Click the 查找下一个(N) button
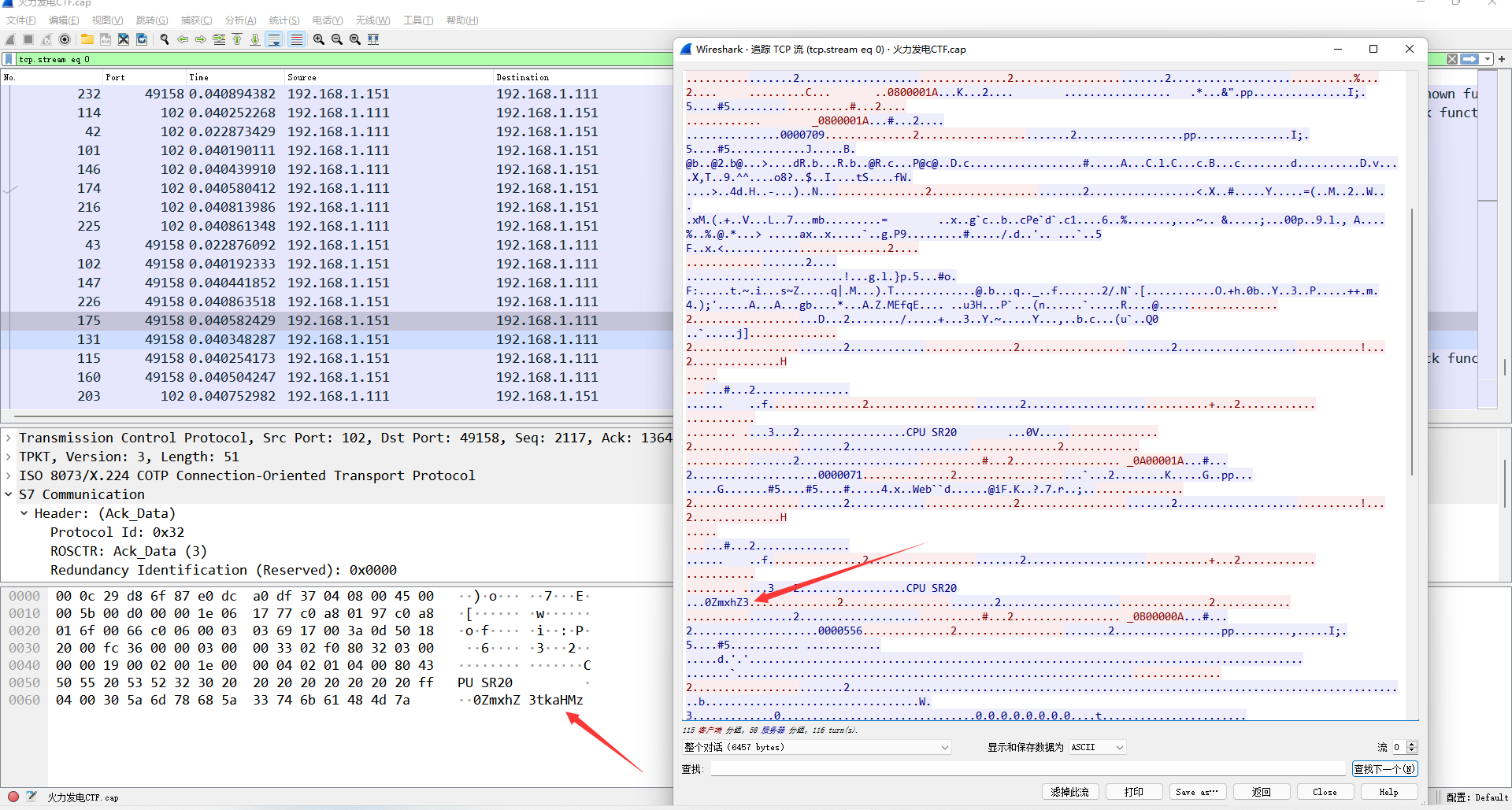 pyautogui.click(x=1384, y=769)
